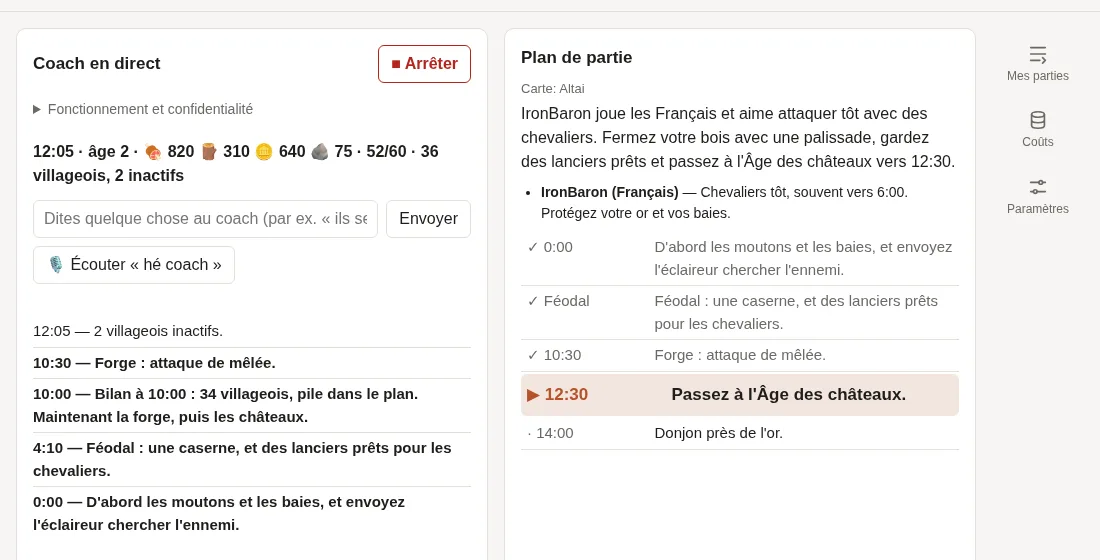
Task: Click log entry 10:30 — Forge : attaque de mêlée
Action: [x=252, y=363]
